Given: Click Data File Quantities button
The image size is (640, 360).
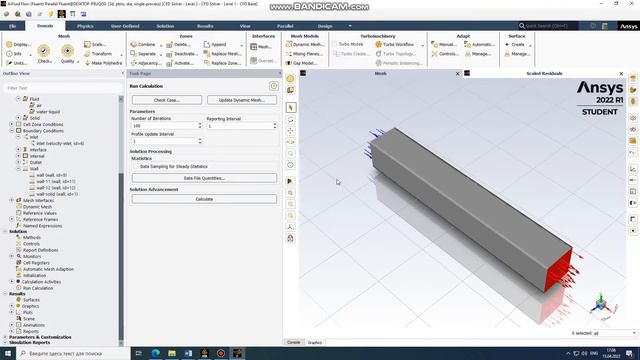Looking at the screenshot, I should click(204, 178).
